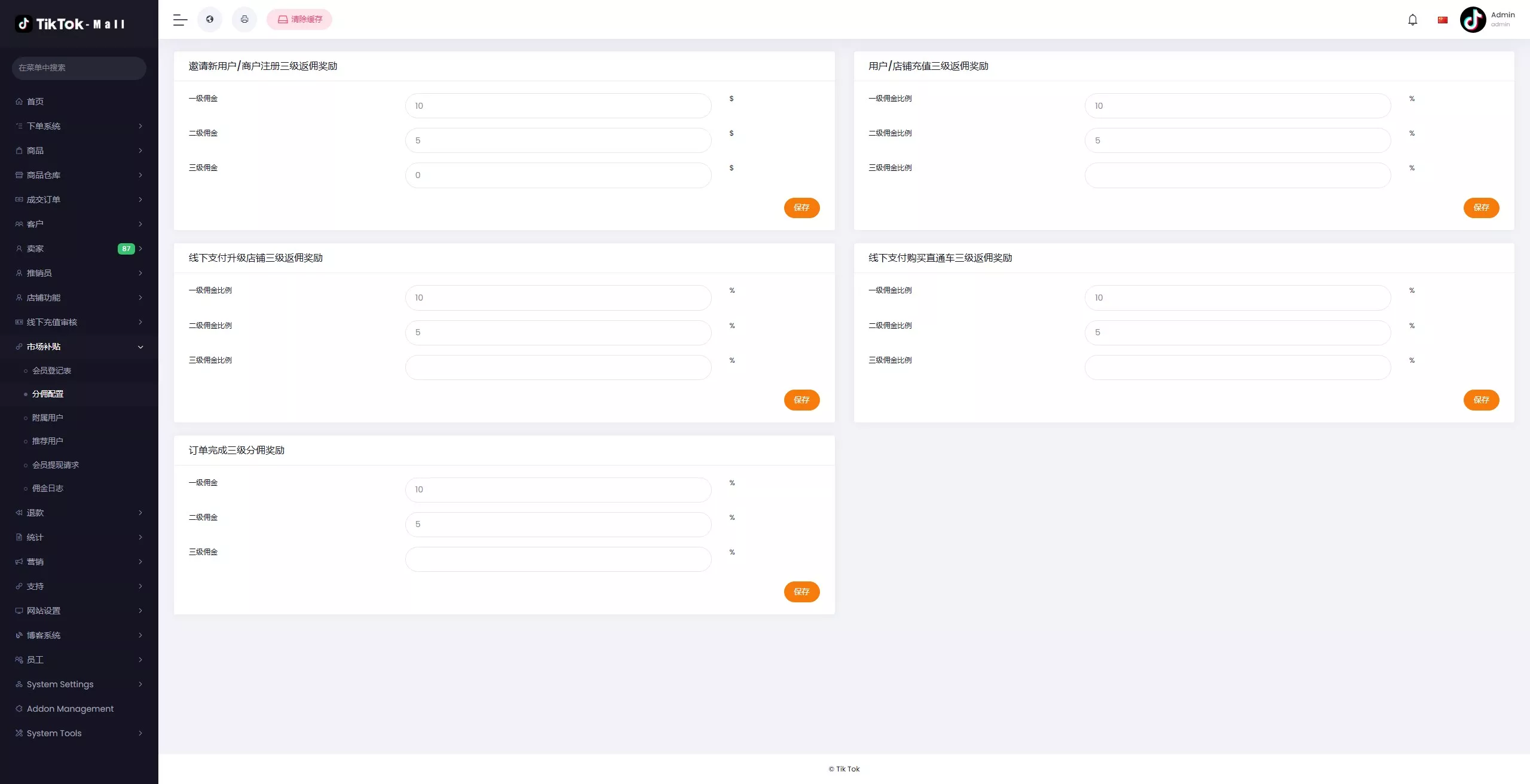
Task: Click the sidebar menu search field
Action: coord(79,68)
